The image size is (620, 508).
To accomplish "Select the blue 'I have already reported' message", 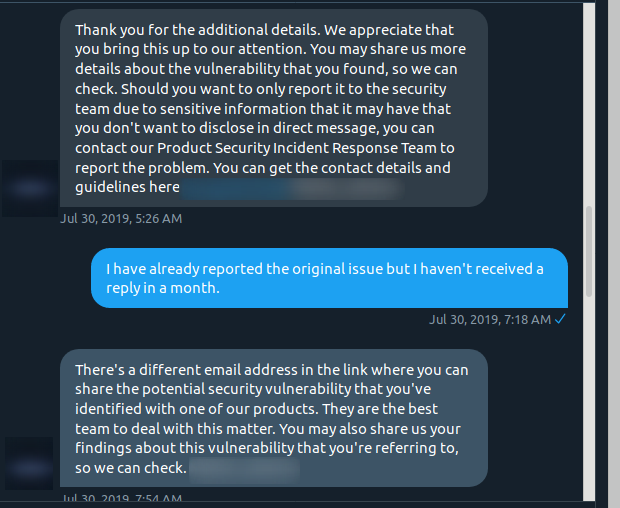I will click(329, 278).
